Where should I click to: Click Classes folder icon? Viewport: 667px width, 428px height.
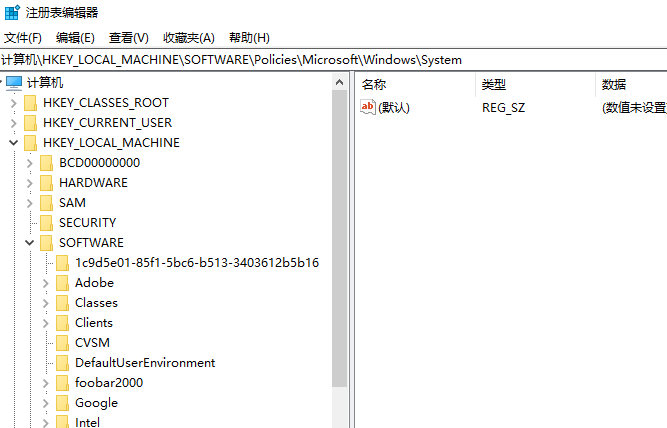point(63,303)
